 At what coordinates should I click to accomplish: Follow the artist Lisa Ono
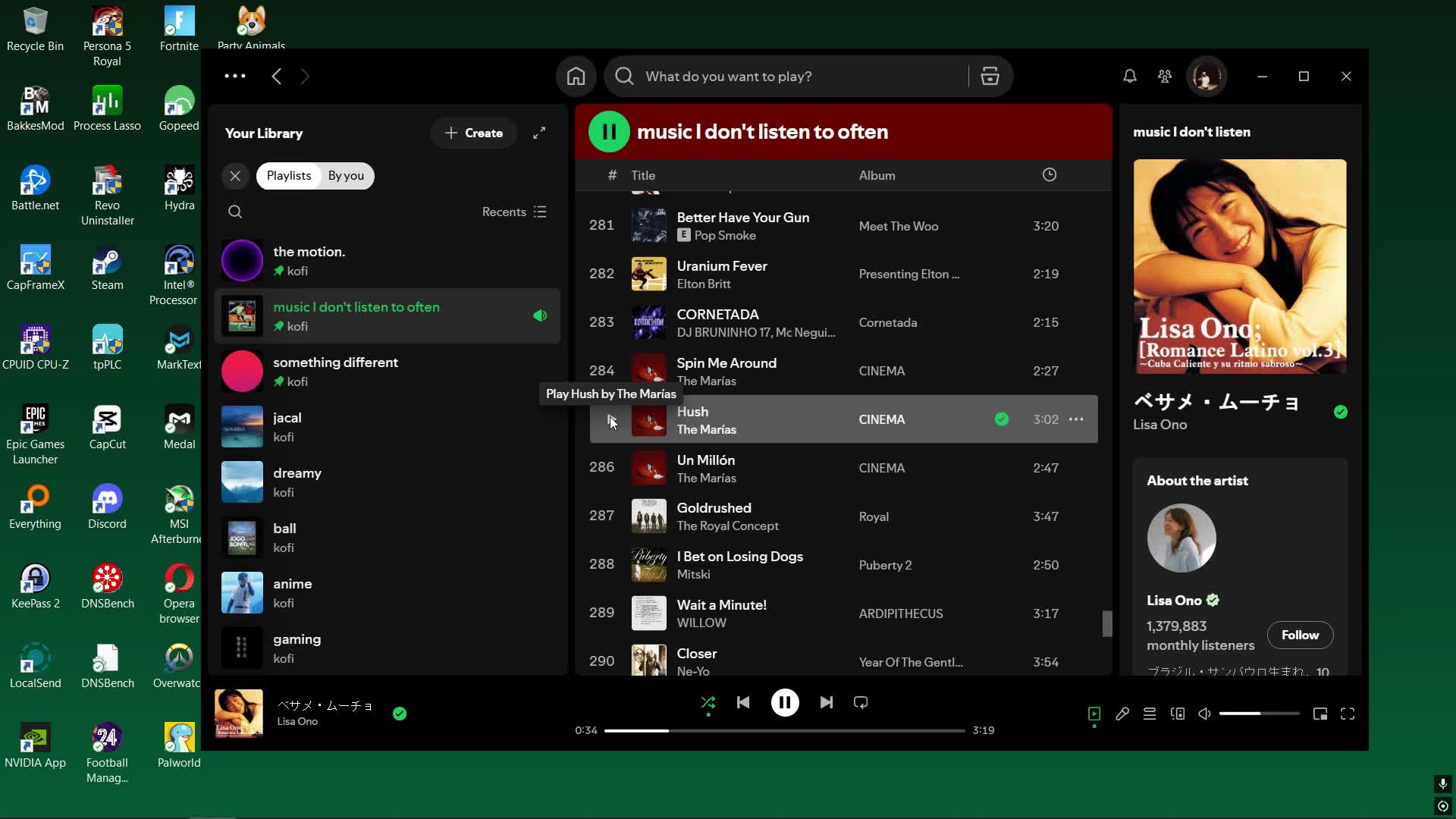click(x=1300, y=635)
